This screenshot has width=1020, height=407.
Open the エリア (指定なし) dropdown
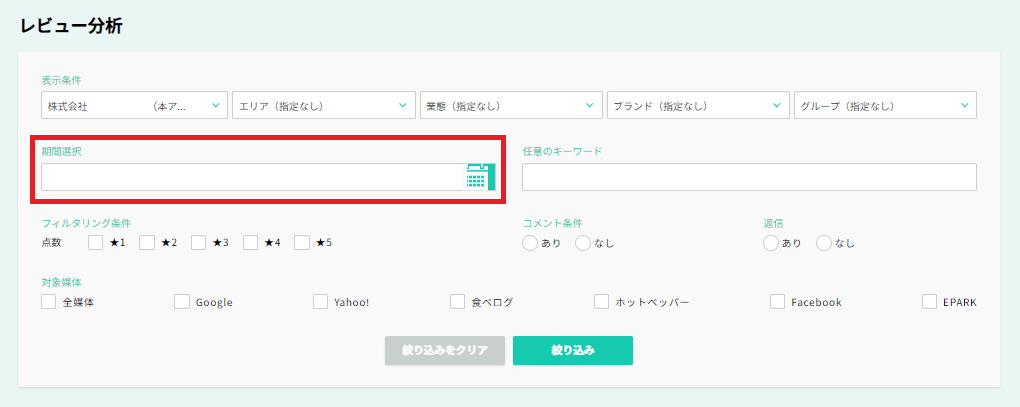[x=323, y=105]
